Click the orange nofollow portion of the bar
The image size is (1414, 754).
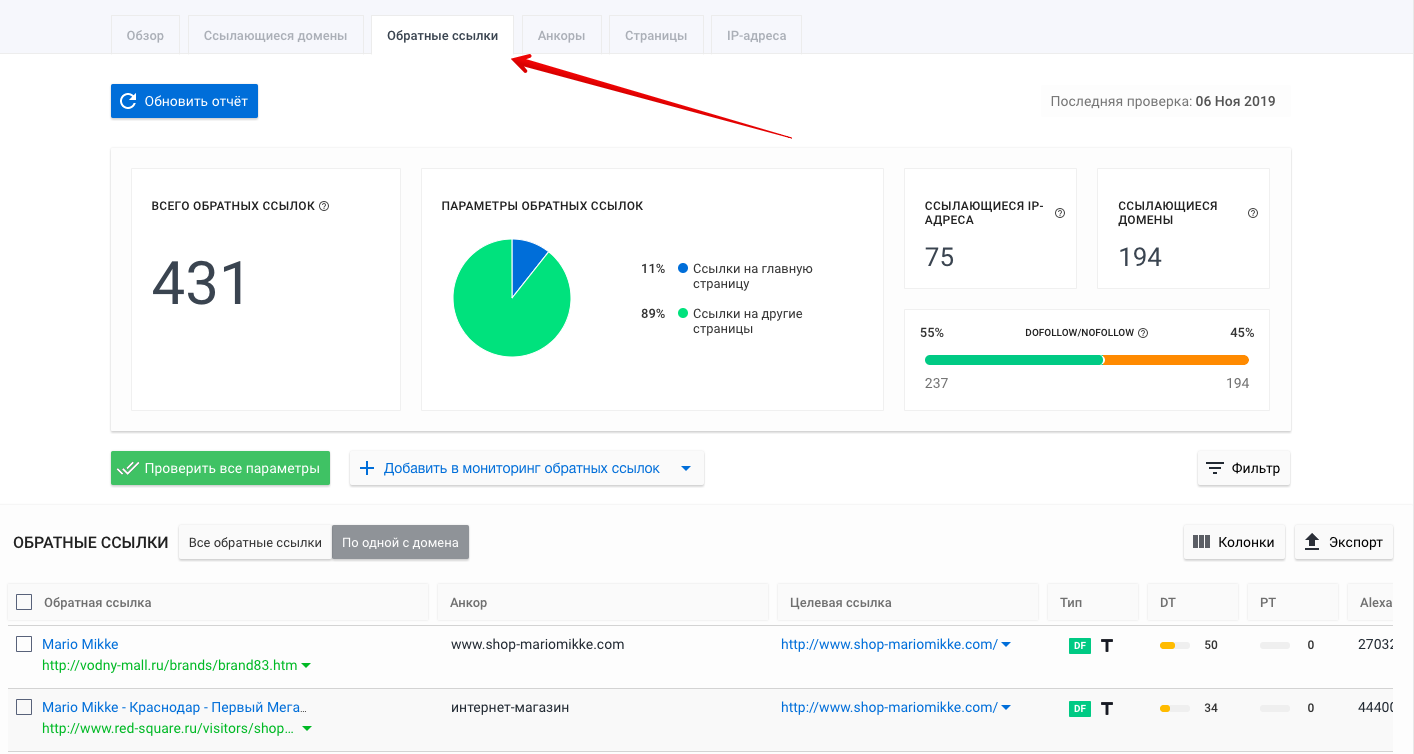click(1176, 360)
